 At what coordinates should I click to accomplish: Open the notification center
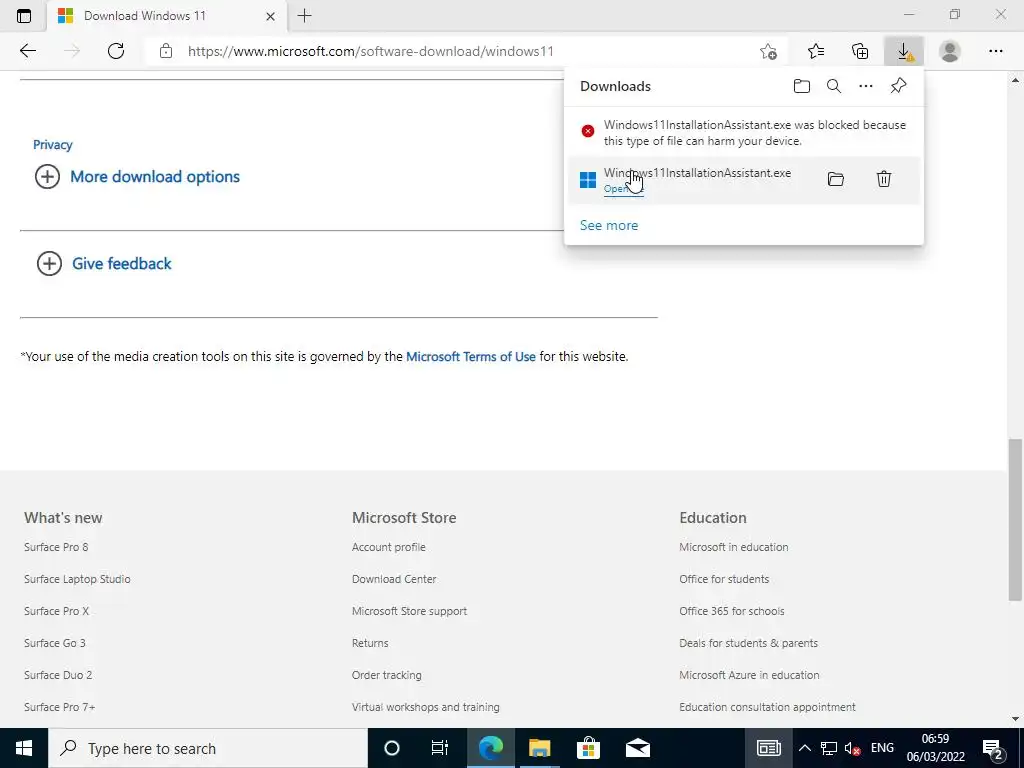[x=993, y=748]
